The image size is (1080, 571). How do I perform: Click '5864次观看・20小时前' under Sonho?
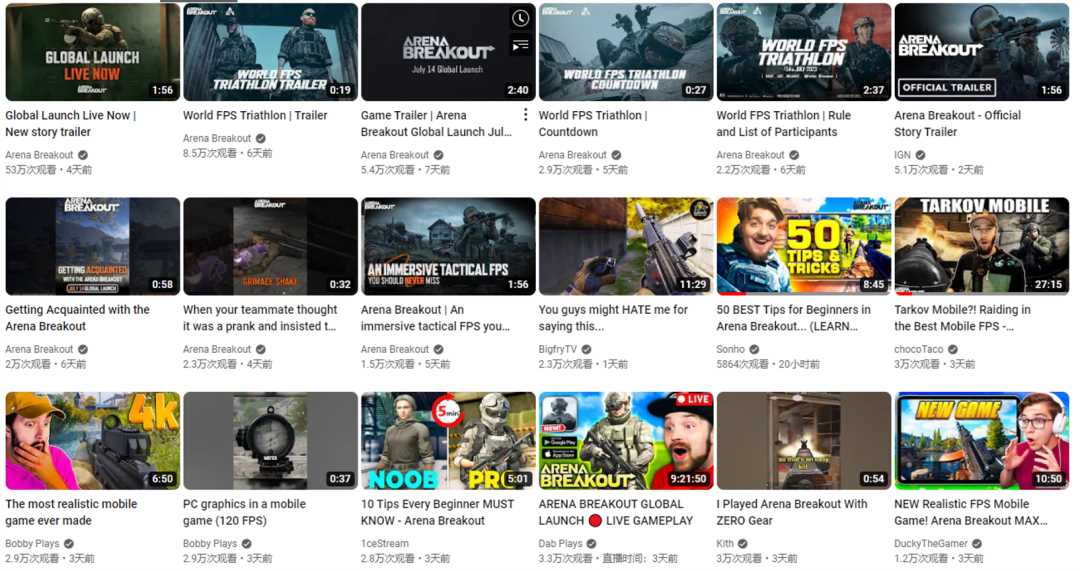(x=768, y=364)
